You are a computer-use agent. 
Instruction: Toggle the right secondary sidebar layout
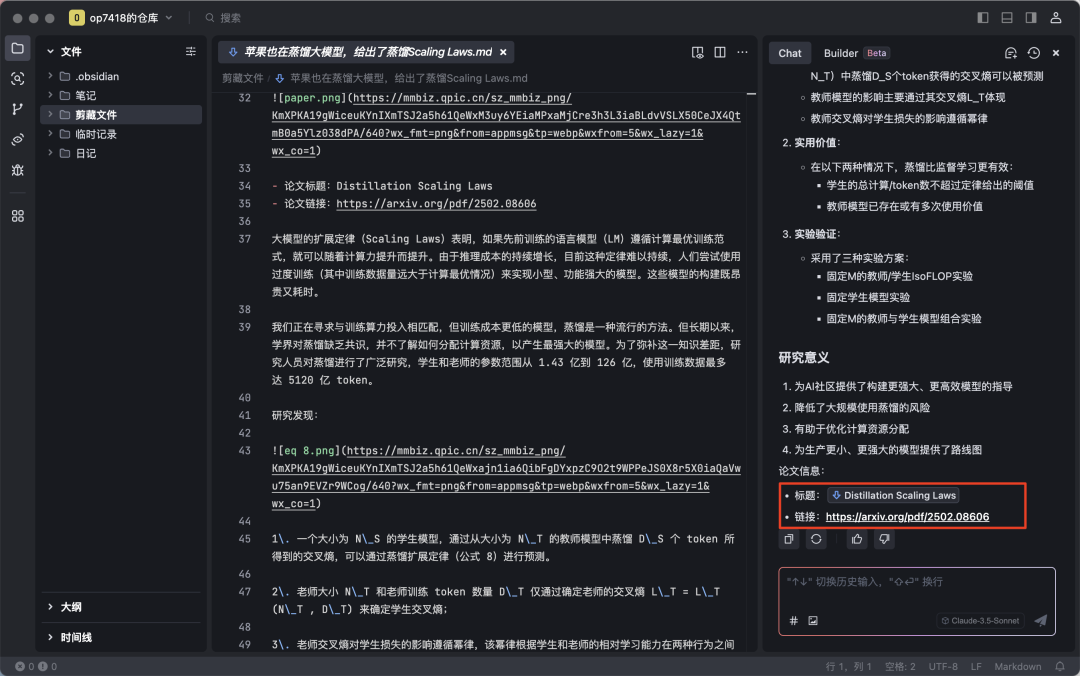1030,18
